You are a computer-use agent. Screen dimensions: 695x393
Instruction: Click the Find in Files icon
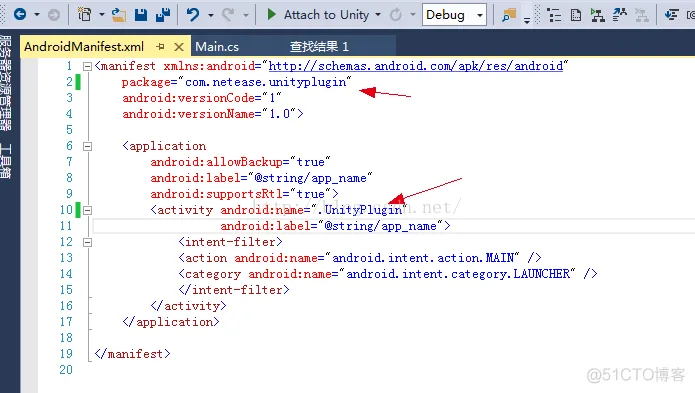point(509,15)
